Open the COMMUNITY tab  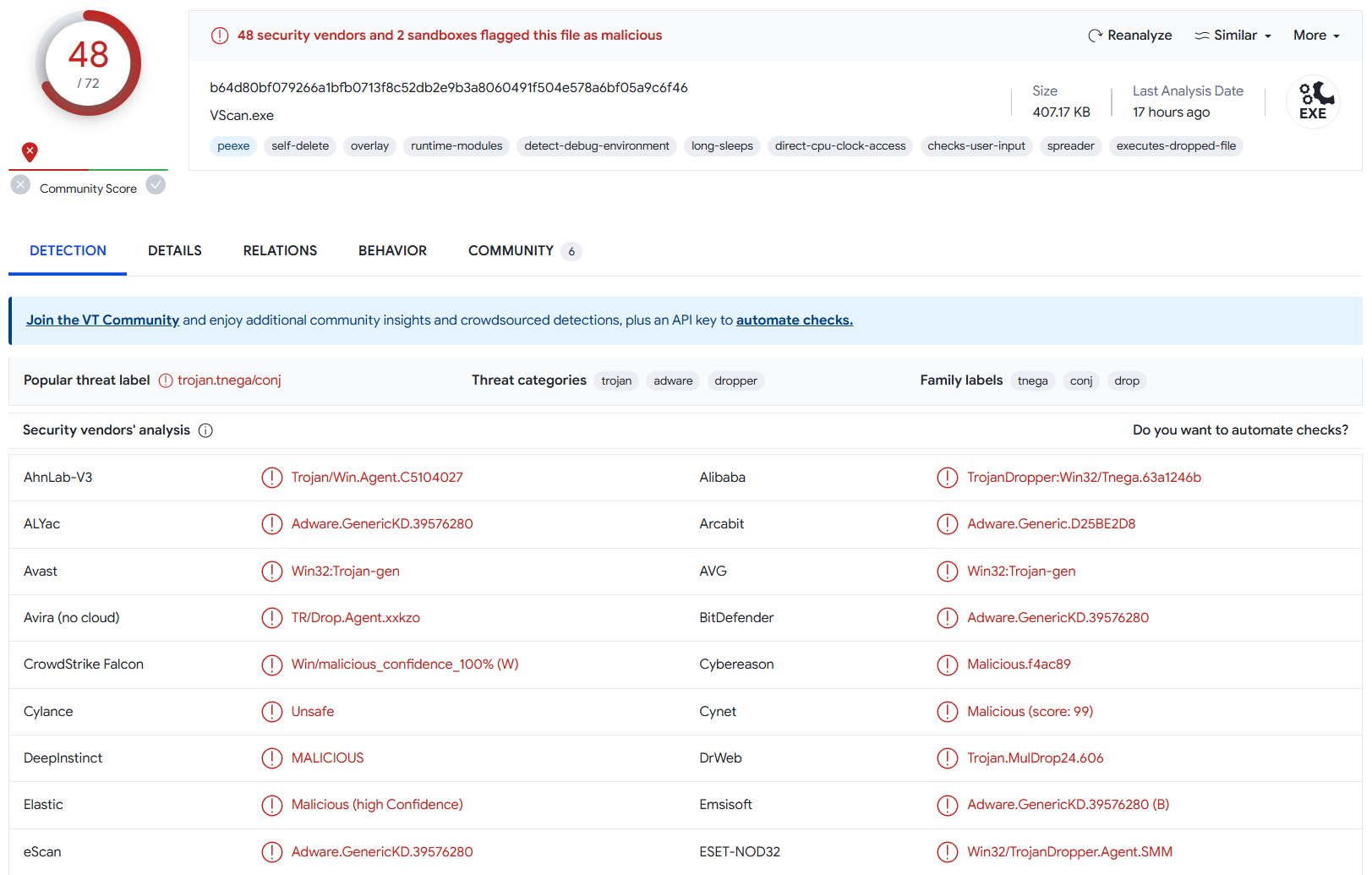pyautogui.click(x=511, y=251)
